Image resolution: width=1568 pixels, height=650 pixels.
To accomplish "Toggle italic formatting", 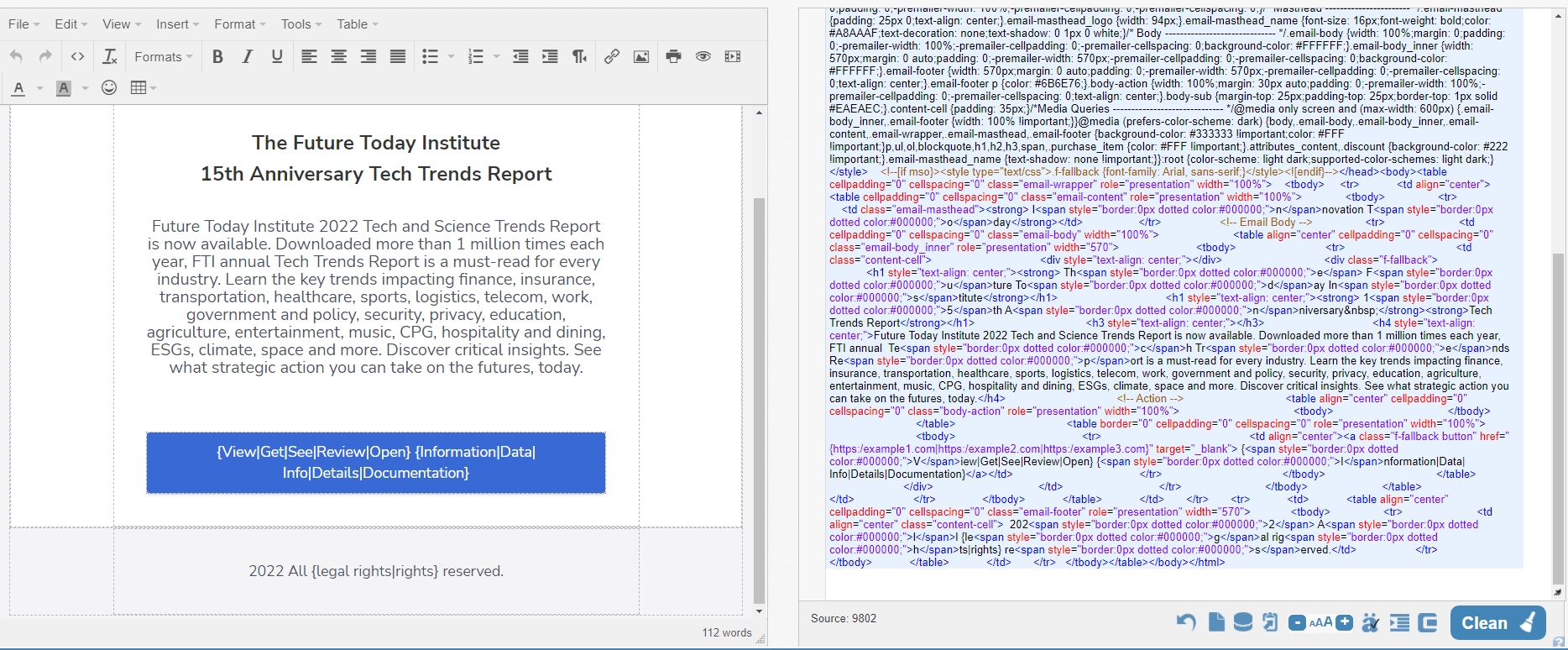I will point(247,56).
